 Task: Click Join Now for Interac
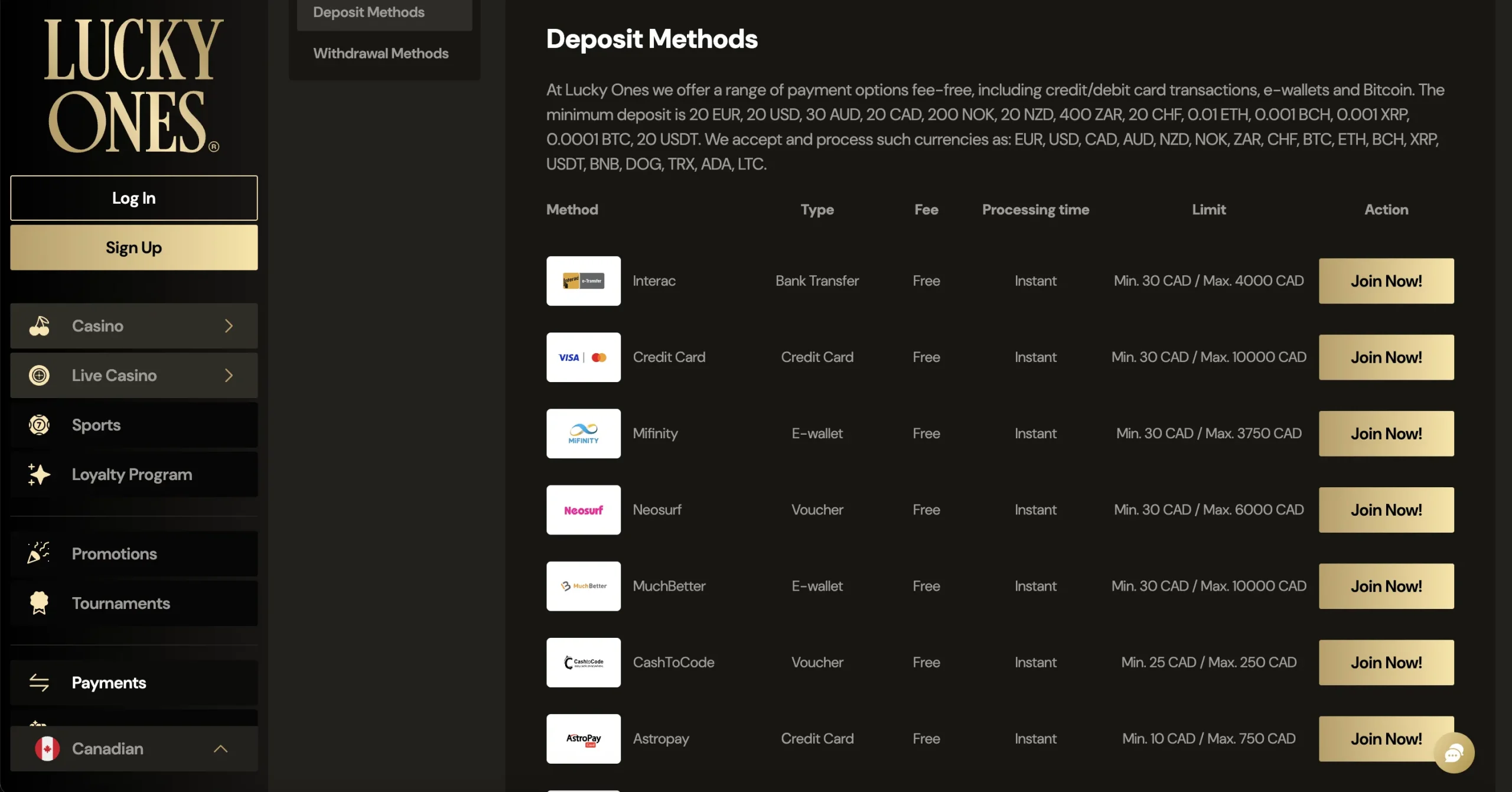[x=1386, y=281]
